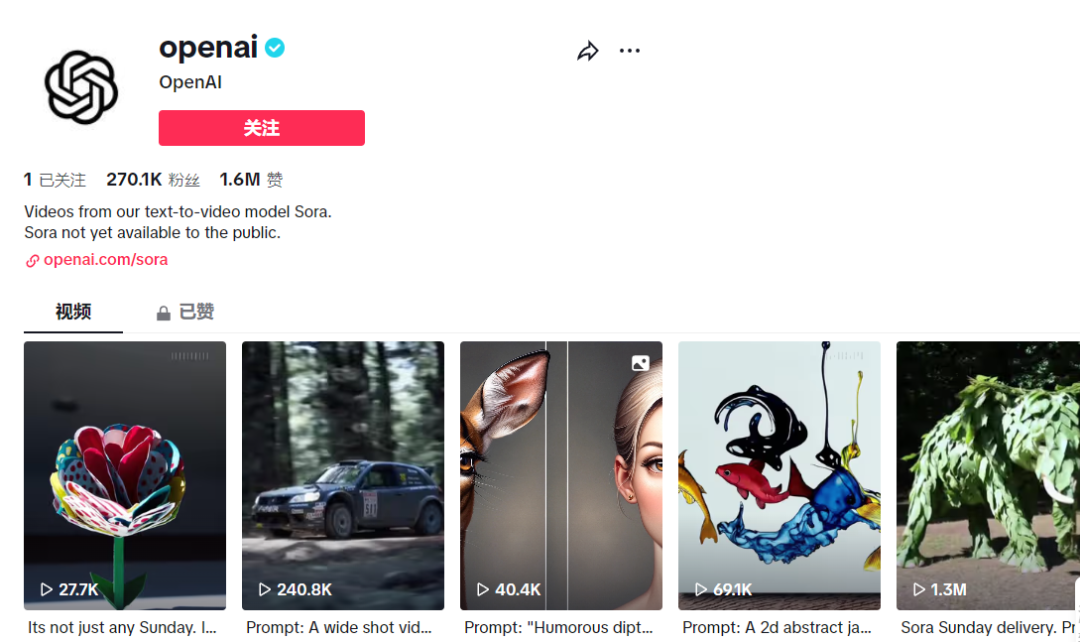
Task: Open the abstract fish paint video thumbnail
Action: click(x=779, y=475)
